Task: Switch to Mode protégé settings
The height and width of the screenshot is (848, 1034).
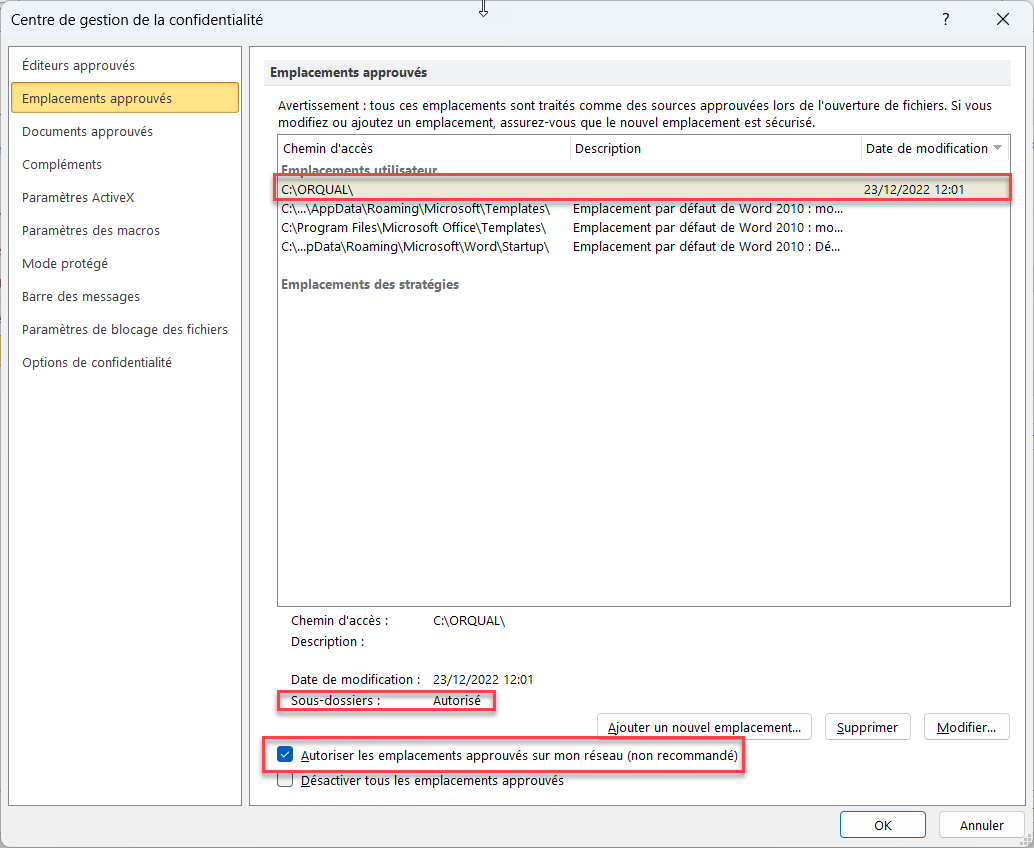Action: [65, 264]
